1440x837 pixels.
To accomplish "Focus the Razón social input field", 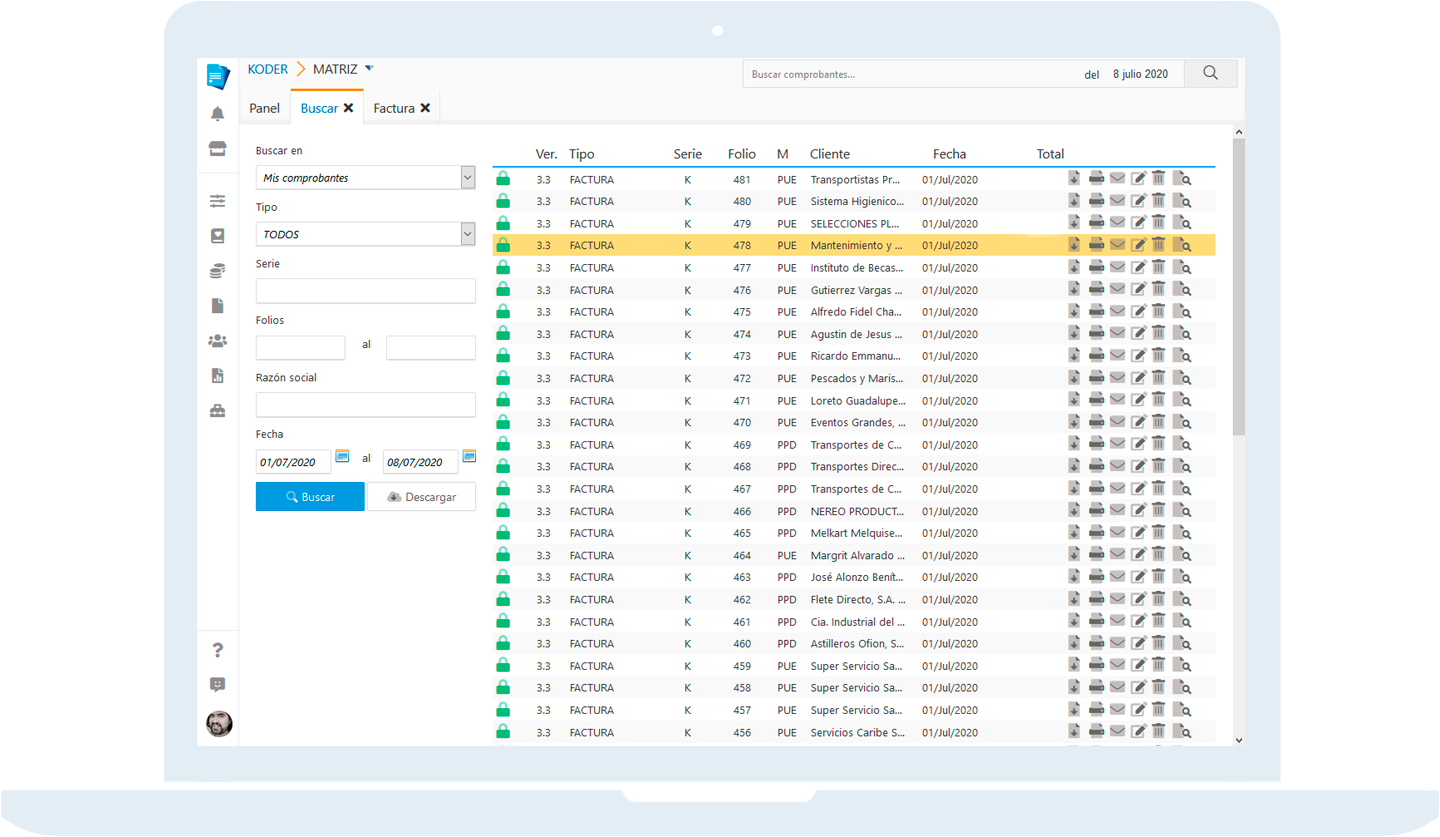I will pyautogui.click(x=366, y=405).
